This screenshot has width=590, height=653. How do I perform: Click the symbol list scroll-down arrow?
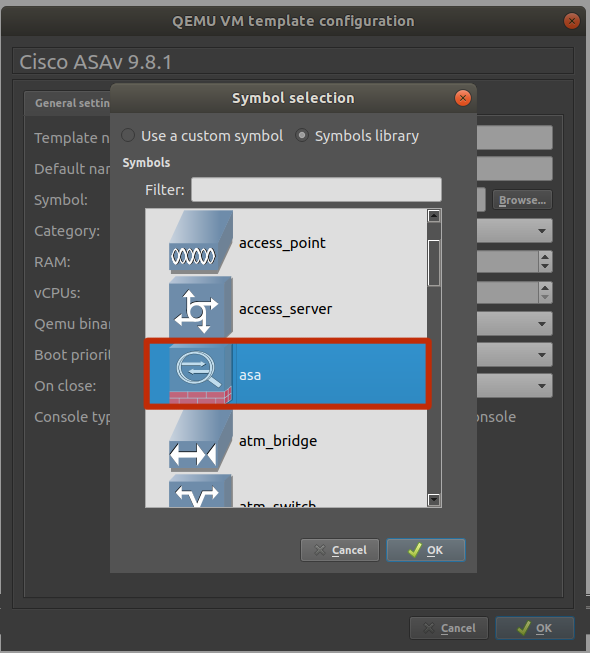pos(434,499)
